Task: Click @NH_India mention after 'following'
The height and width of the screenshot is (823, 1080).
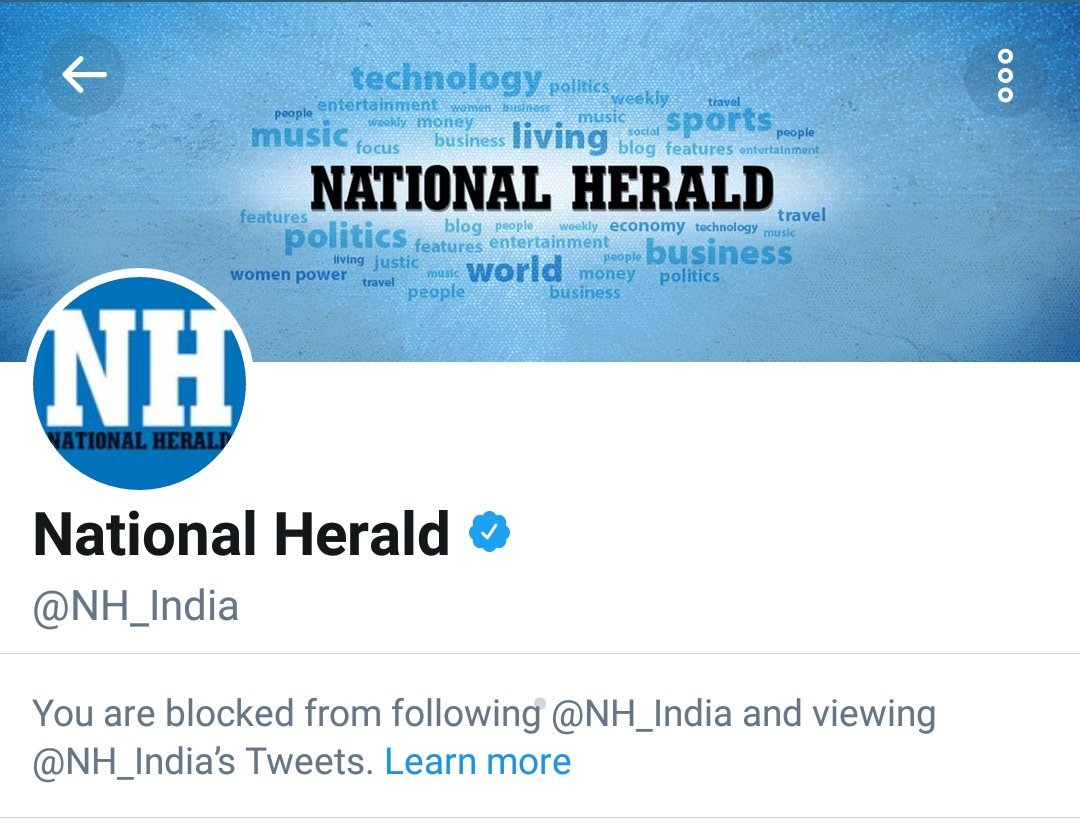Action: tap(641, 714)
